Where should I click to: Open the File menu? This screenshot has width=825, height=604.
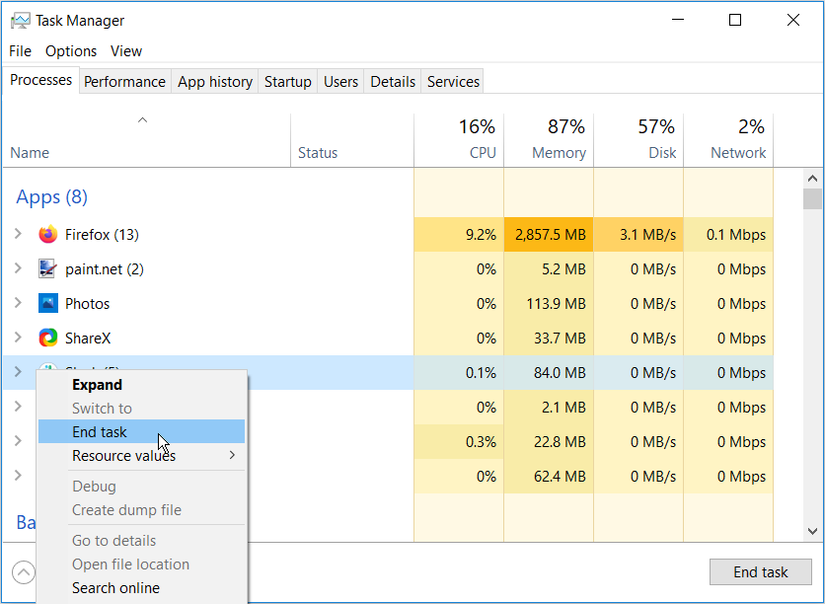click(x=21, y=51)
